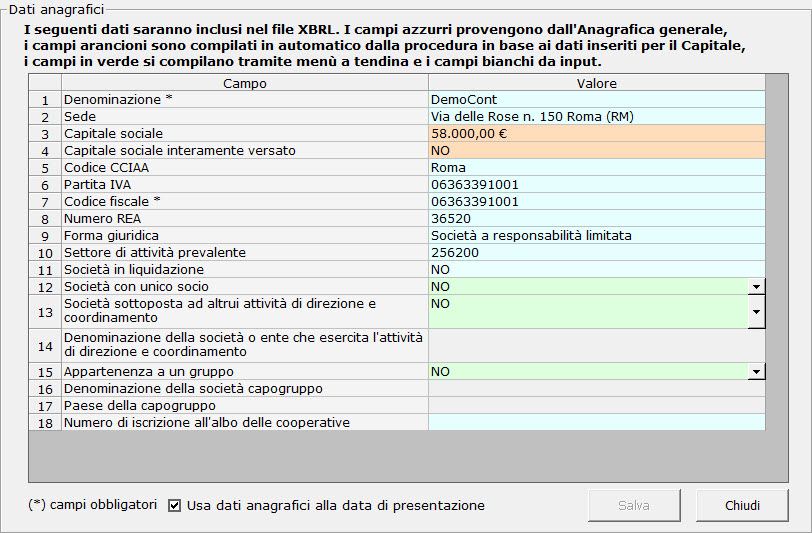Open the 'Società con unico socio' dropdown arrow
Image resolution: width=812 pixels, height=533 pixels.
pyautogui.click(x=757, y=287)
